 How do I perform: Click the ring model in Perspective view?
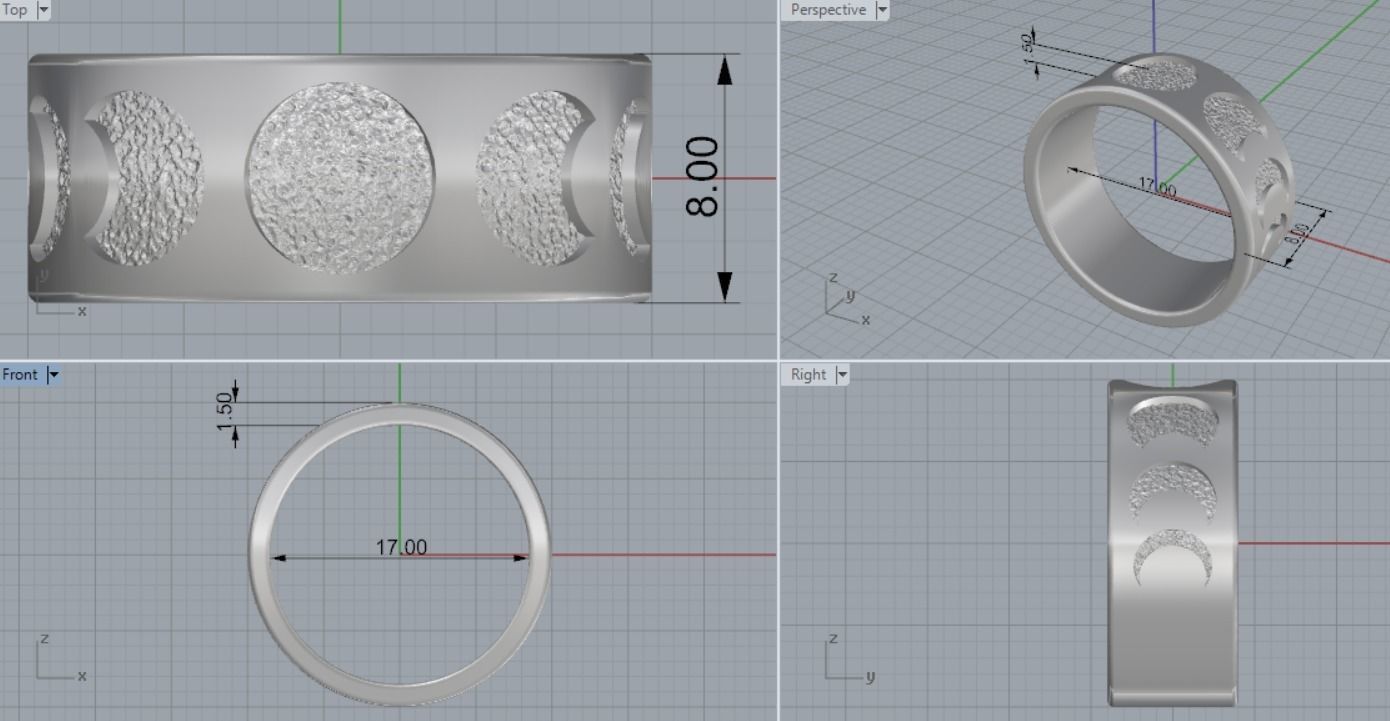[x=1159, y=191]
